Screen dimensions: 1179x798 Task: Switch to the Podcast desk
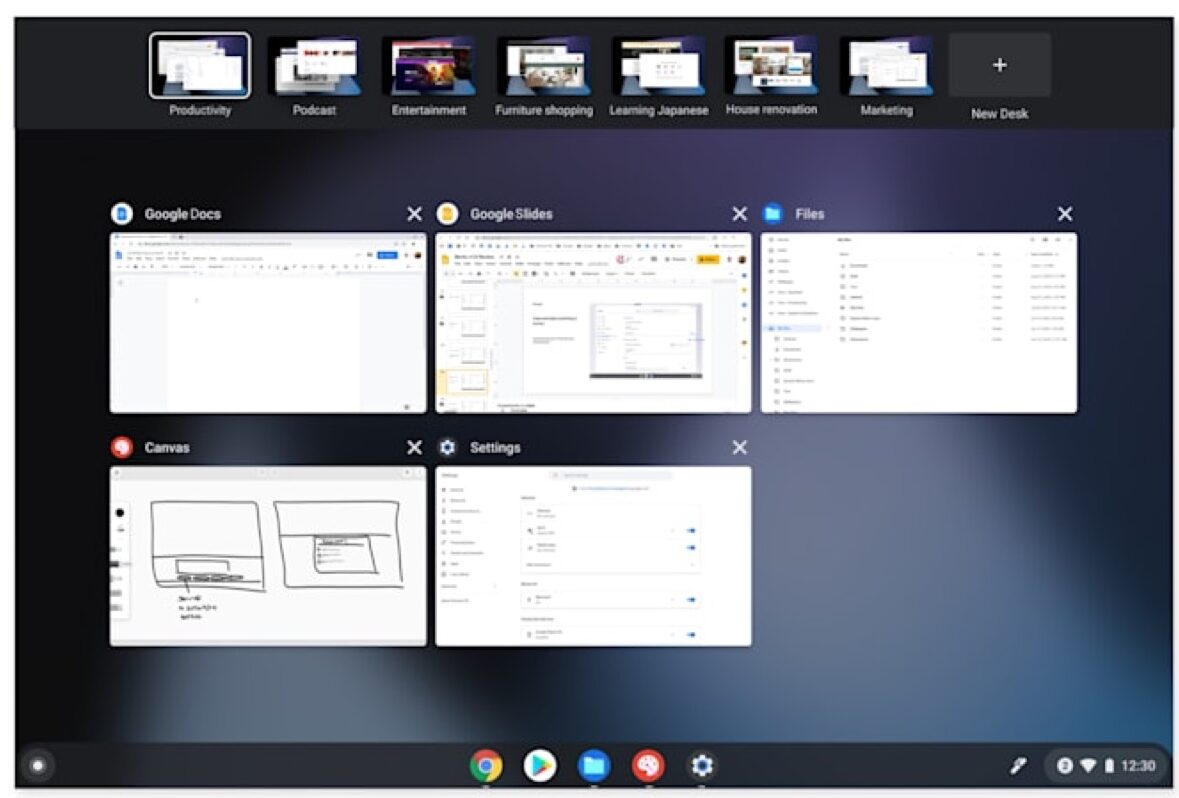pos(314,65)
